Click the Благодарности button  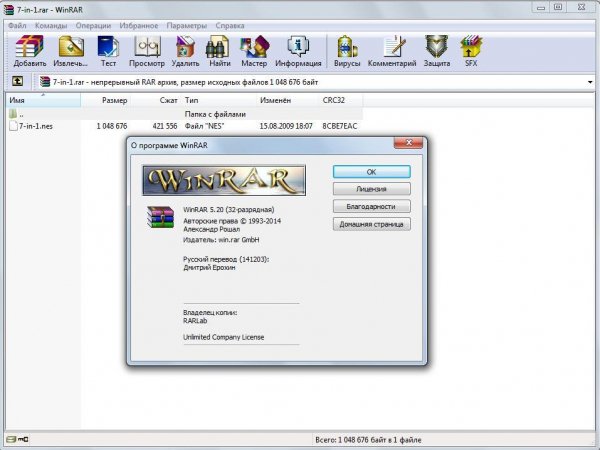[x=372, y=206]
